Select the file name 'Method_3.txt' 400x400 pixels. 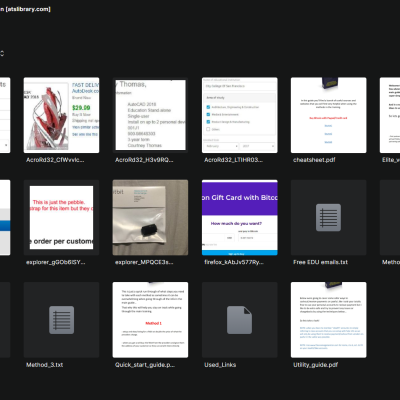click(x=45, y=365)
